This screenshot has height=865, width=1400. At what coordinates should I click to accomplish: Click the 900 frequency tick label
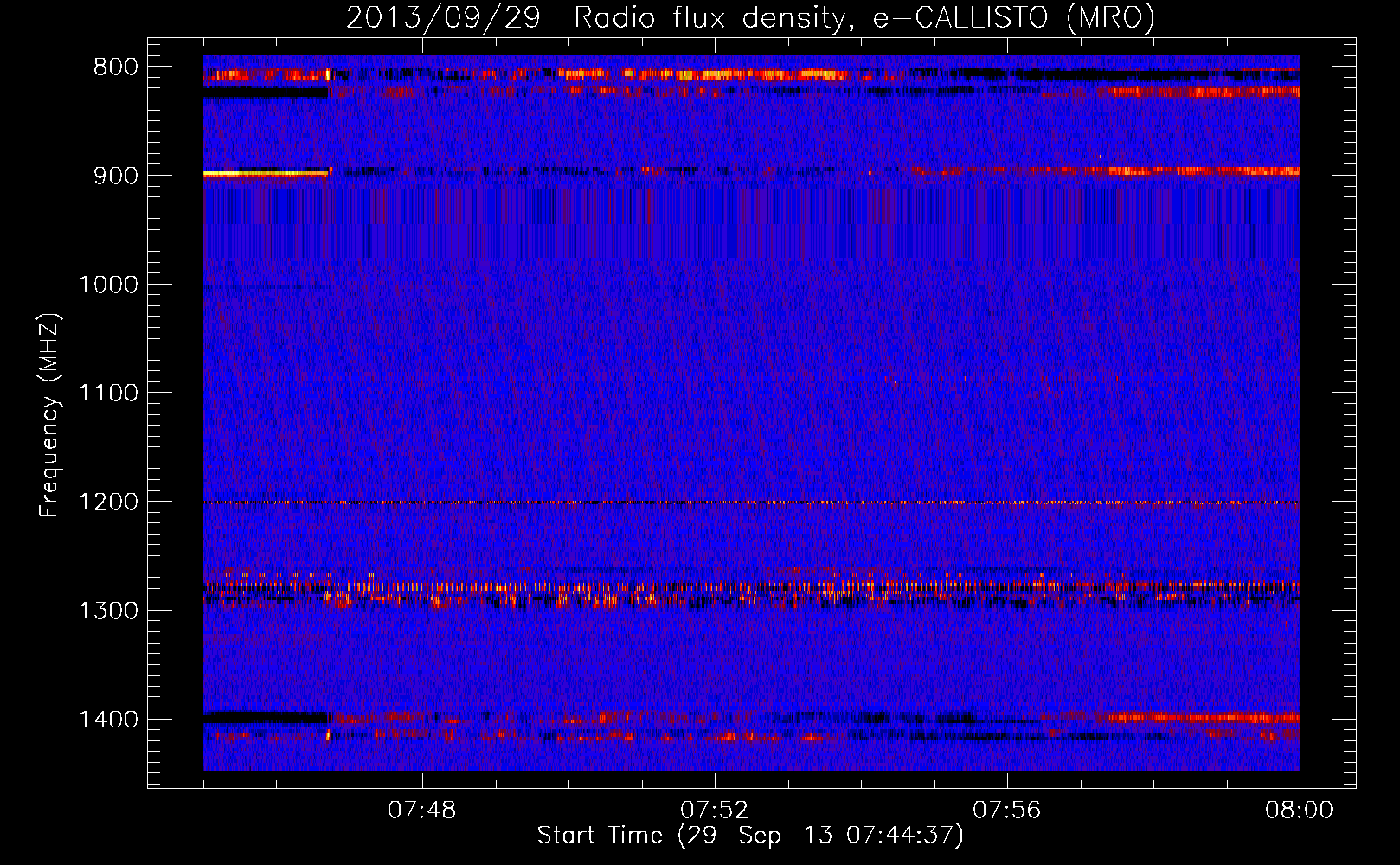click(x=116, y=176)
